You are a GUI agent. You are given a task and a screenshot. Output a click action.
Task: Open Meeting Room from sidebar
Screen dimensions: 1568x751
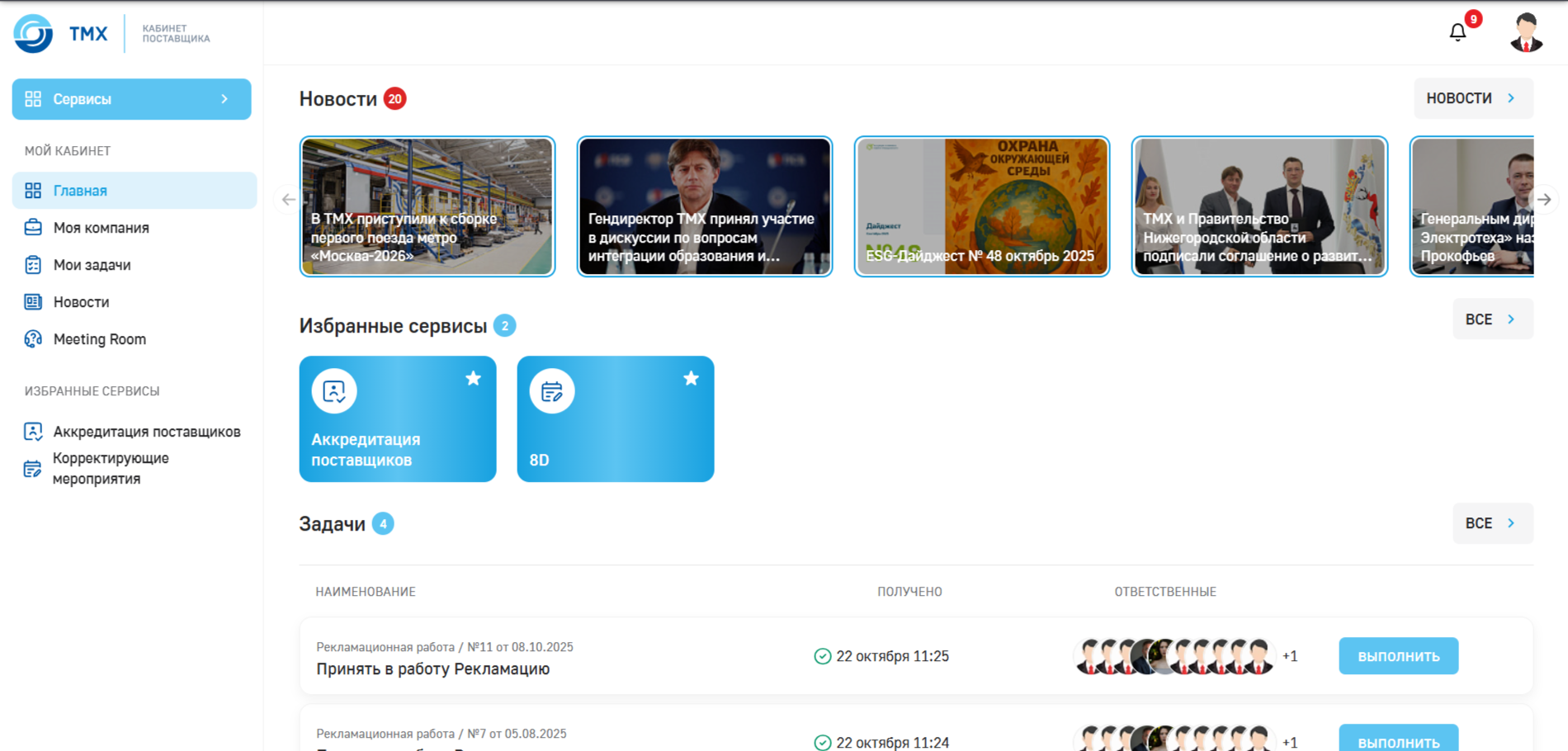tap(99, 339)
